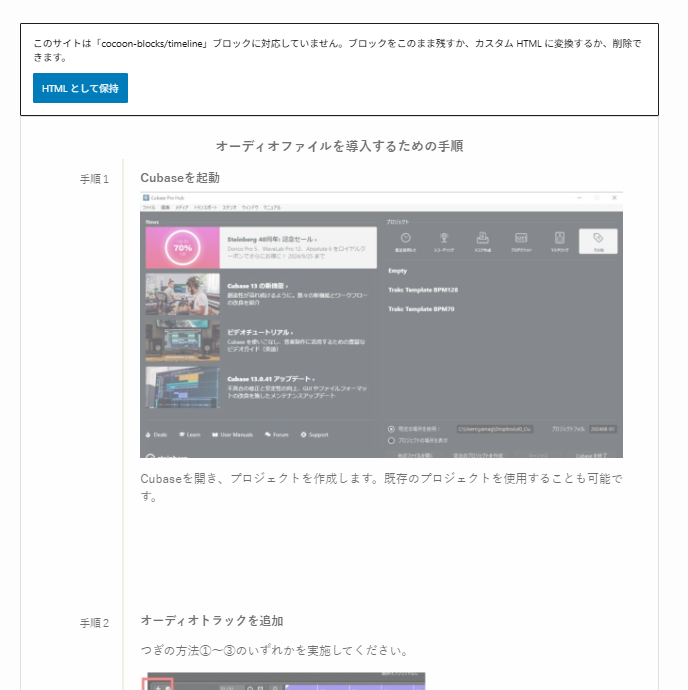688x690 pixels.
Task: Click the User Manuals book icon link
Action: coord(232,435)
